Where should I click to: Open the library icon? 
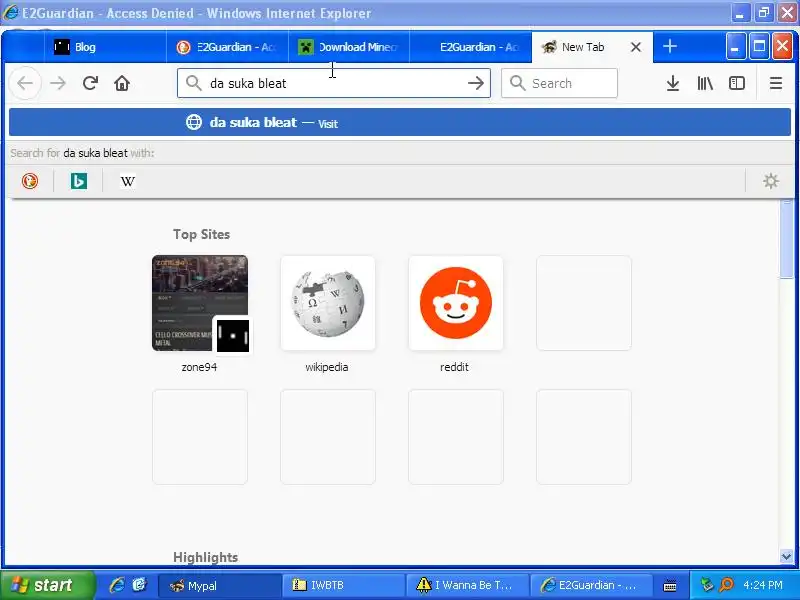click(705, 83)
